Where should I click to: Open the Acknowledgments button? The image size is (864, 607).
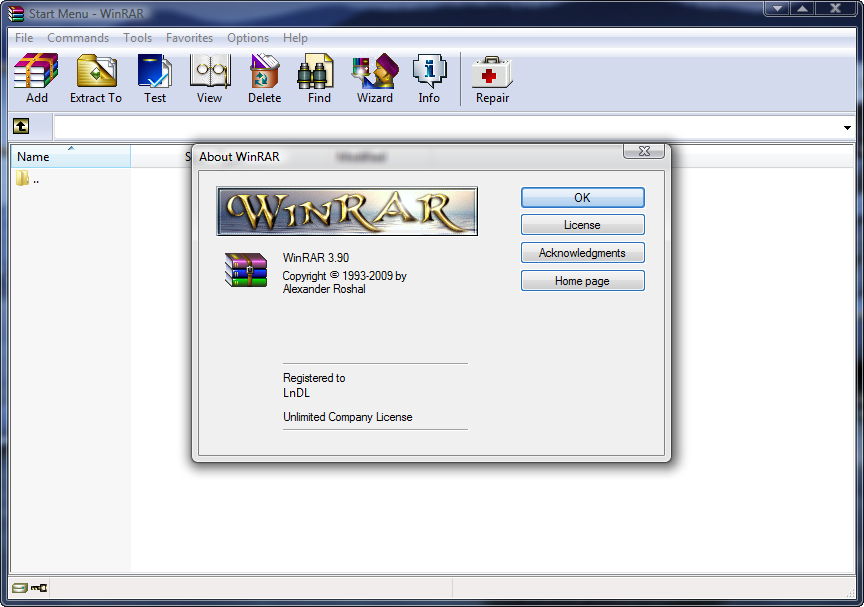click(582, 253)
